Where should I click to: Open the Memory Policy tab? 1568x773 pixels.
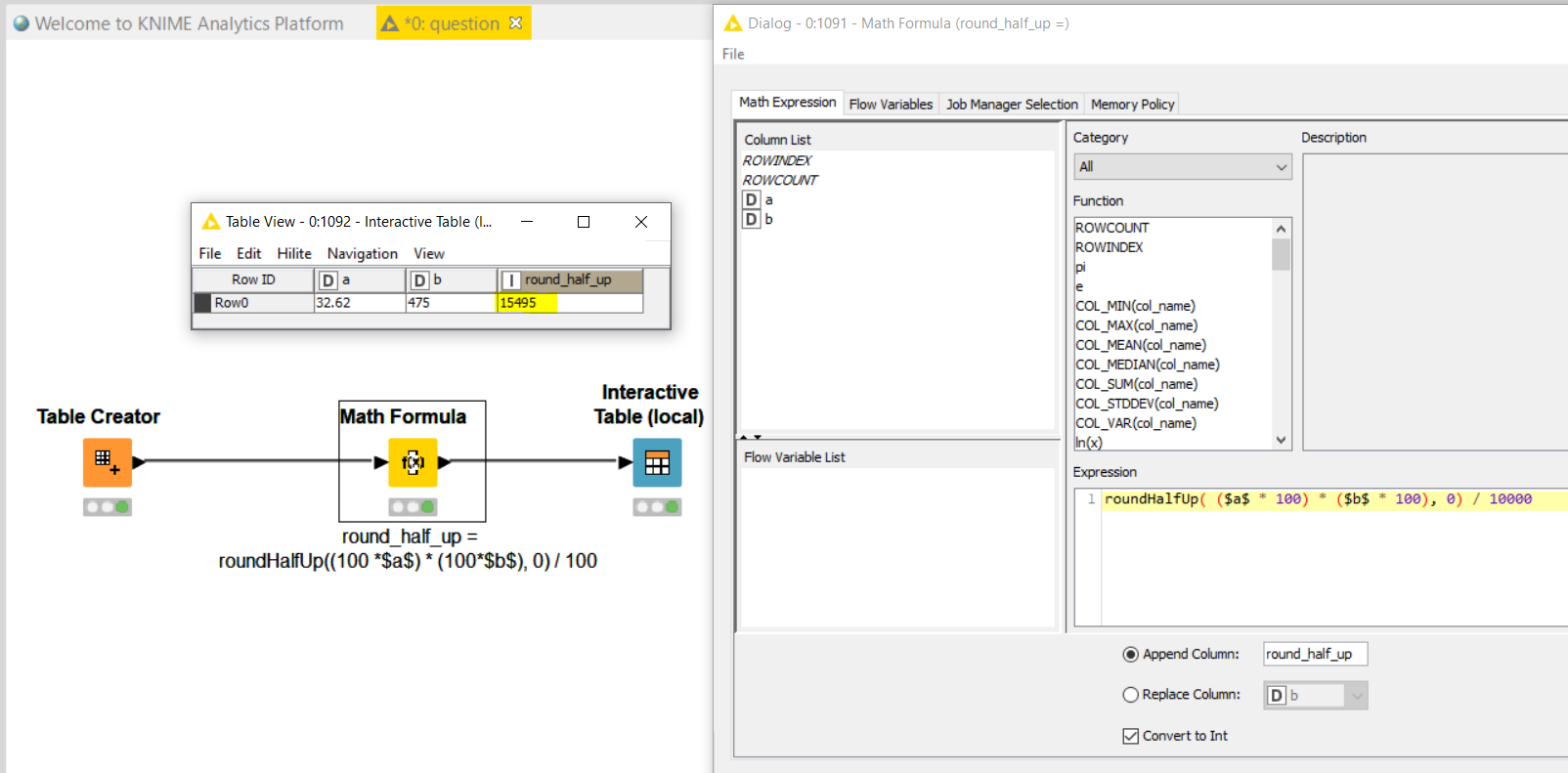click(1132, 104)
